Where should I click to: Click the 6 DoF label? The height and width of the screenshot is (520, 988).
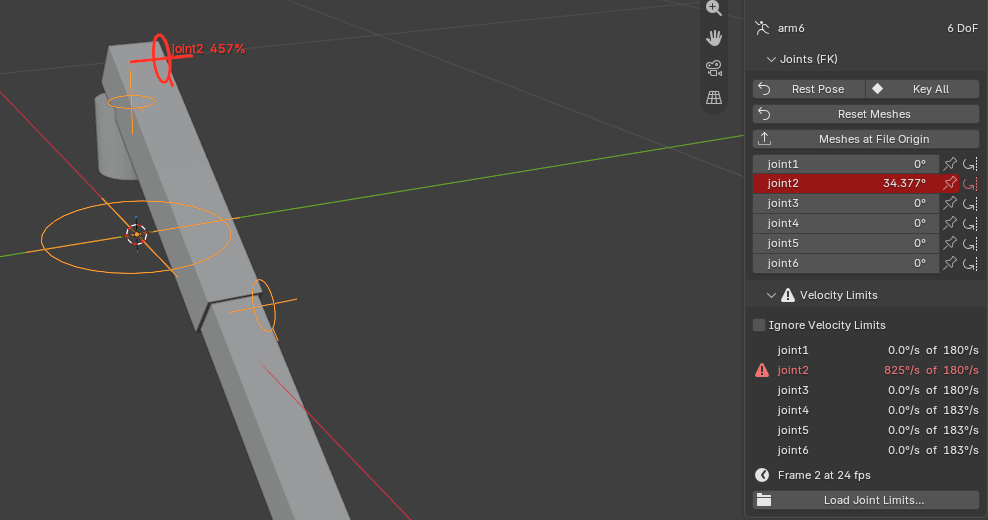pos(962,28)
